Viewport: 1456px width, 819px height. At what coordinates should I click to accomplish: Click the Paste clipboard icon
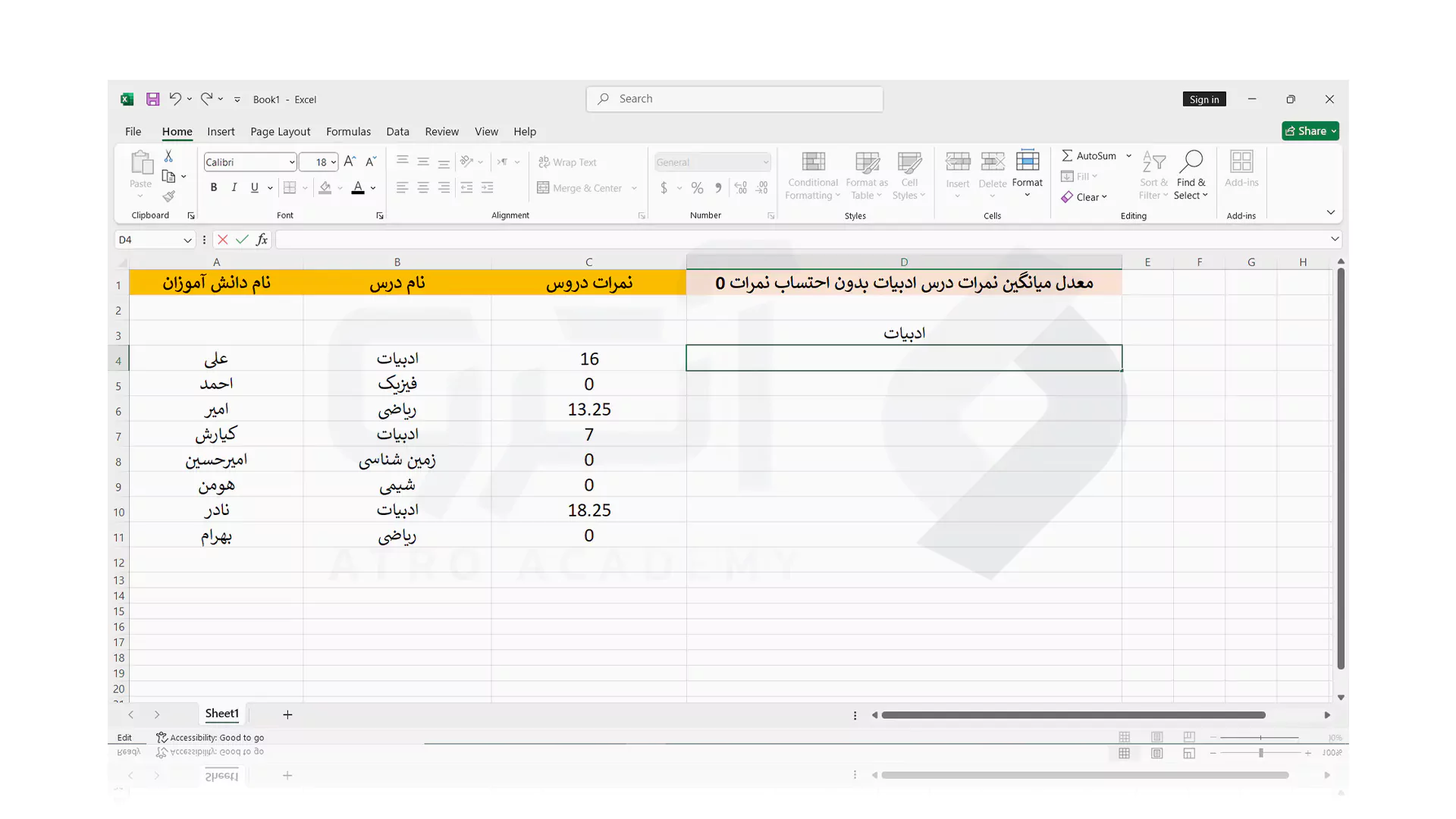coord(141,162)
